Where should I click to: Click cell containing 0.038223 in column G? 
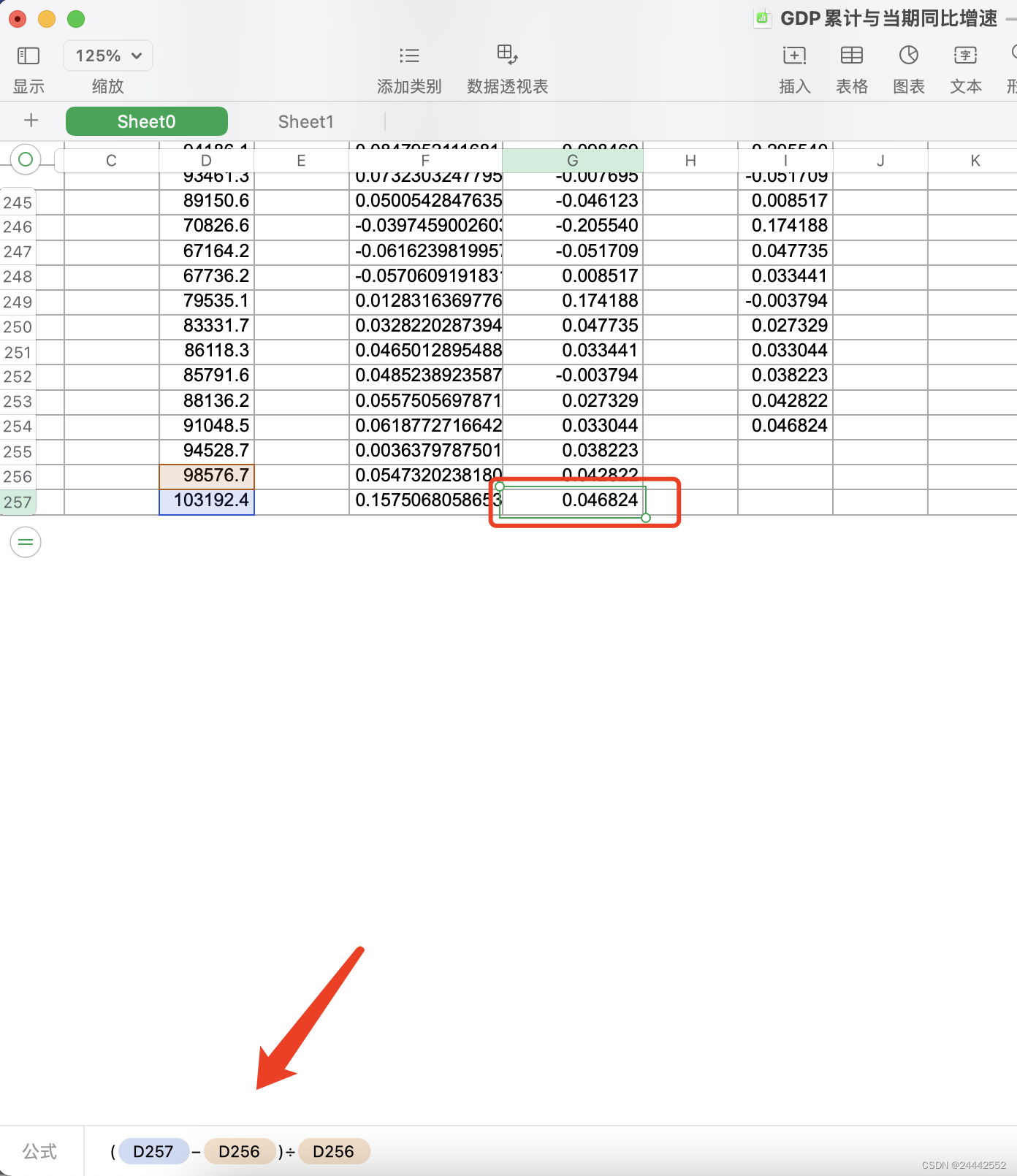(x=573, y=451)
